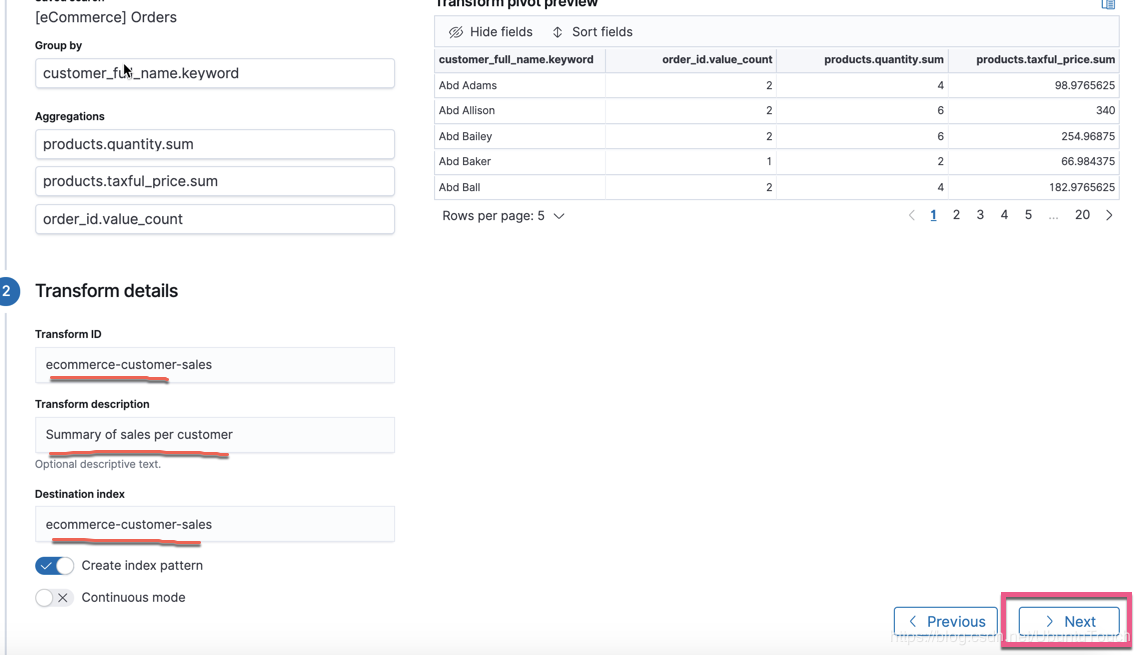The height and width of the screenshot is (655, 1140).
Task: Click the 98.9765625 price cell
Action: pos(1034,85)
